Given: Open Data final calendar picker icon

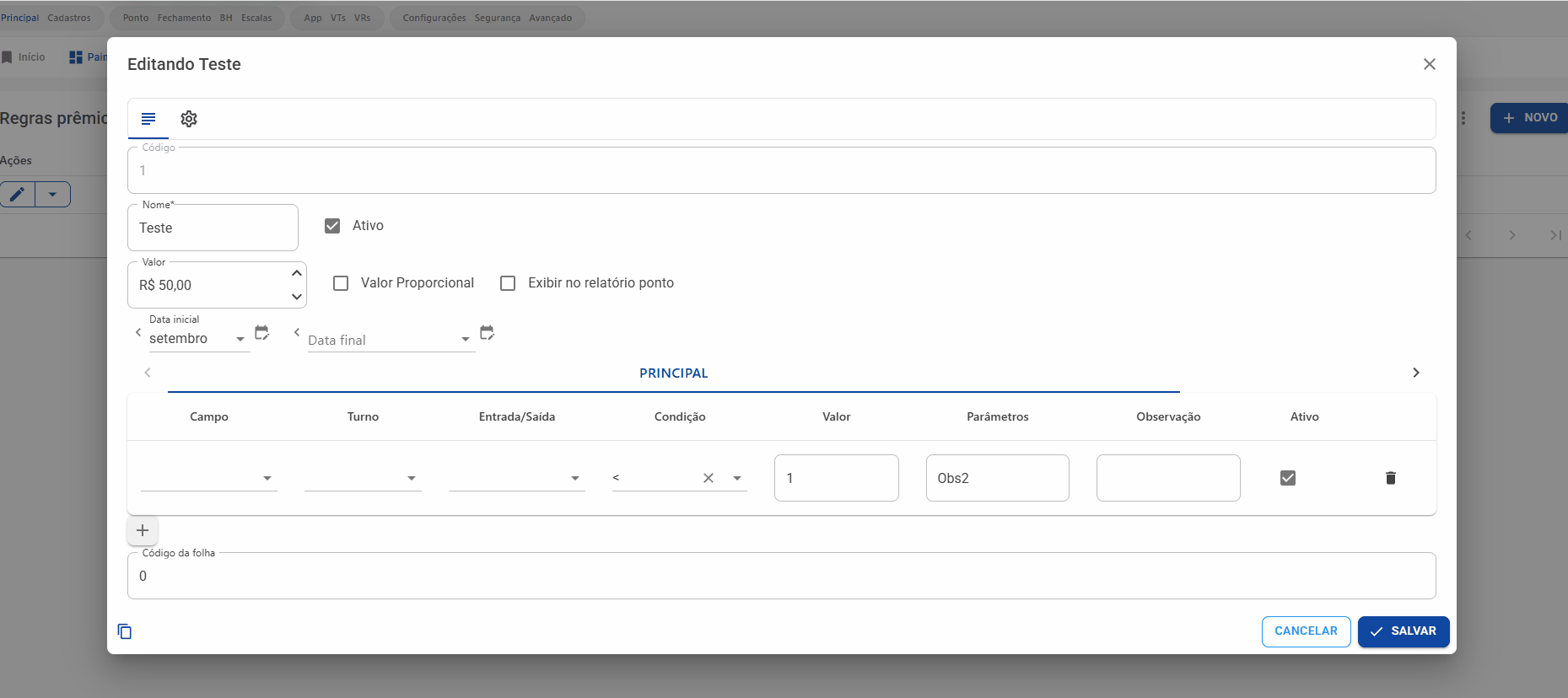Looking at the screenshot, I should tap(488, 333).
